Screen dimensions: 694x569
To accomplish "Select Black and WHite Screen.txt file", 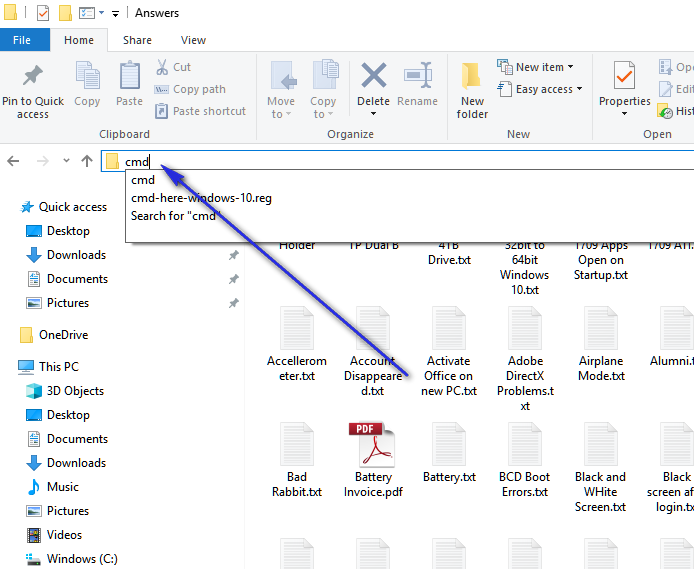I will pyautogui.click(x=600, y=467).
